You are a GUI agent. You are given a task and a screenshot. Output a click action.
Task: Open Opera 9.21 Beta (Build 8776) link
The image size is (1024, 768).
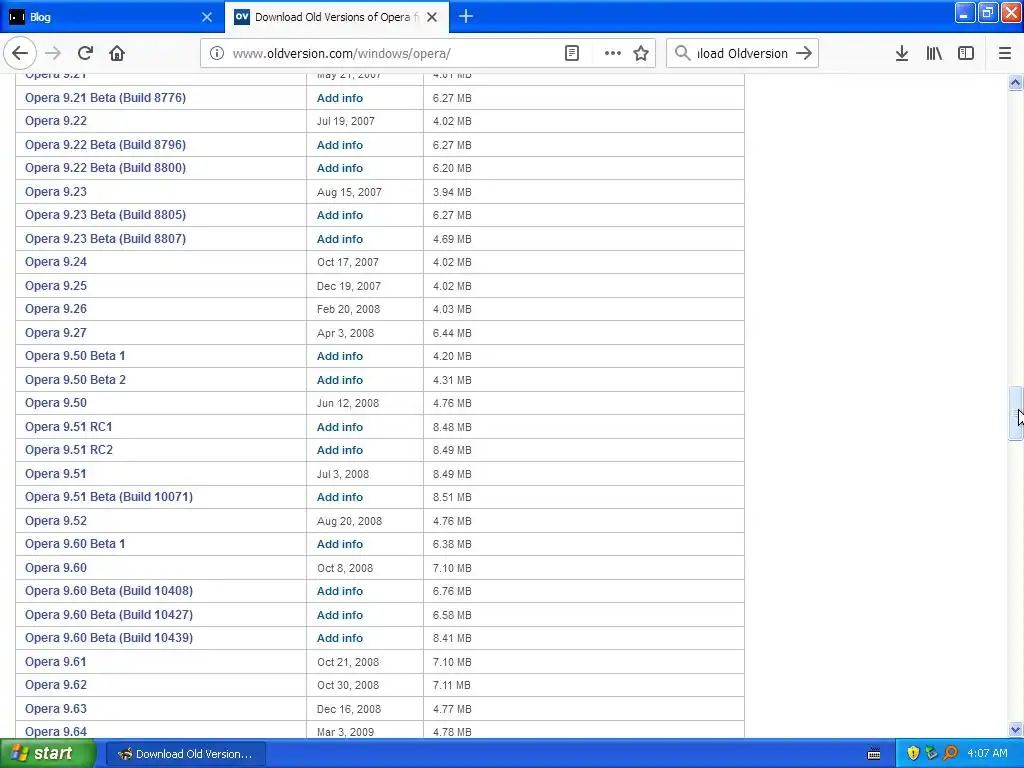[105, 98]
